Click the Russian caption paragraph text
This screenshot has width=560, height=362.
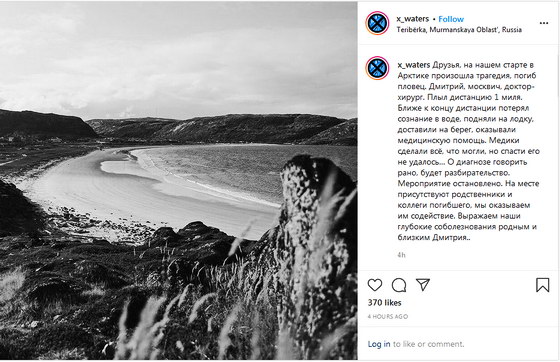(x=468, y=151)
